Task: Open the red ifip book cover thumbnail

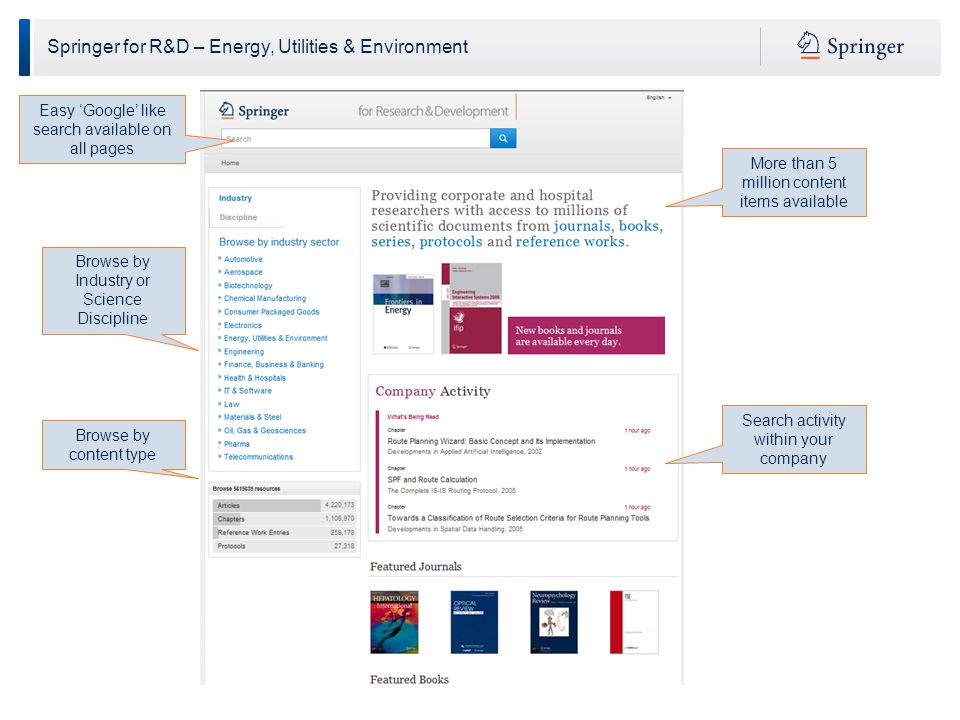Action: (x=471, y=309)
